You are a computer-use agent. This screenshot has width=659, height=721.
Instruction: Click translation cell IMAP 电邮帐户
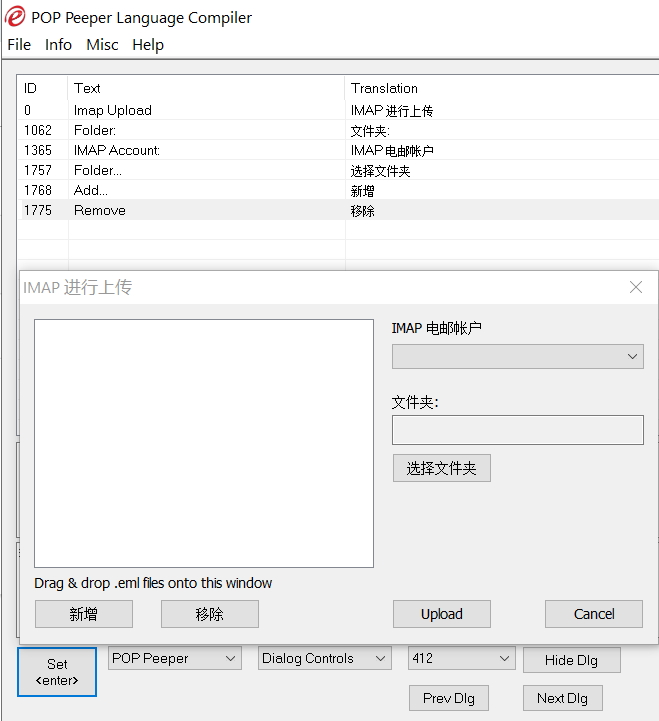392,151
